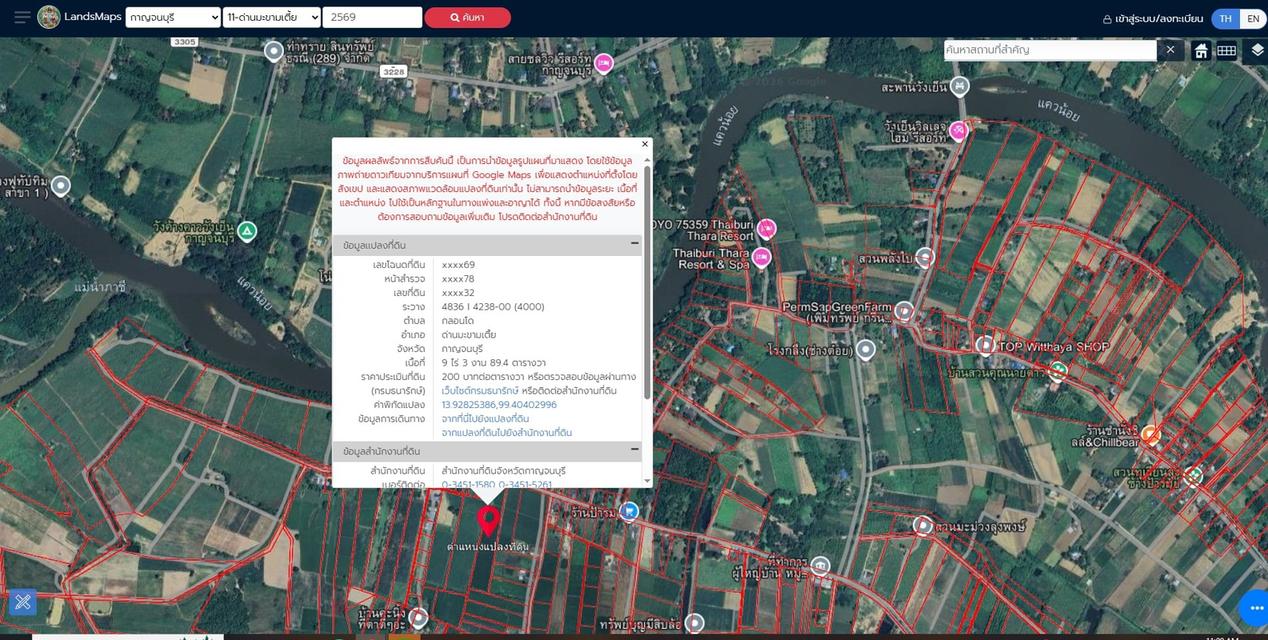Clear the place search with X
Image resolution: width=1268 pixels, height=640 pixels.
click(1171, 50)
